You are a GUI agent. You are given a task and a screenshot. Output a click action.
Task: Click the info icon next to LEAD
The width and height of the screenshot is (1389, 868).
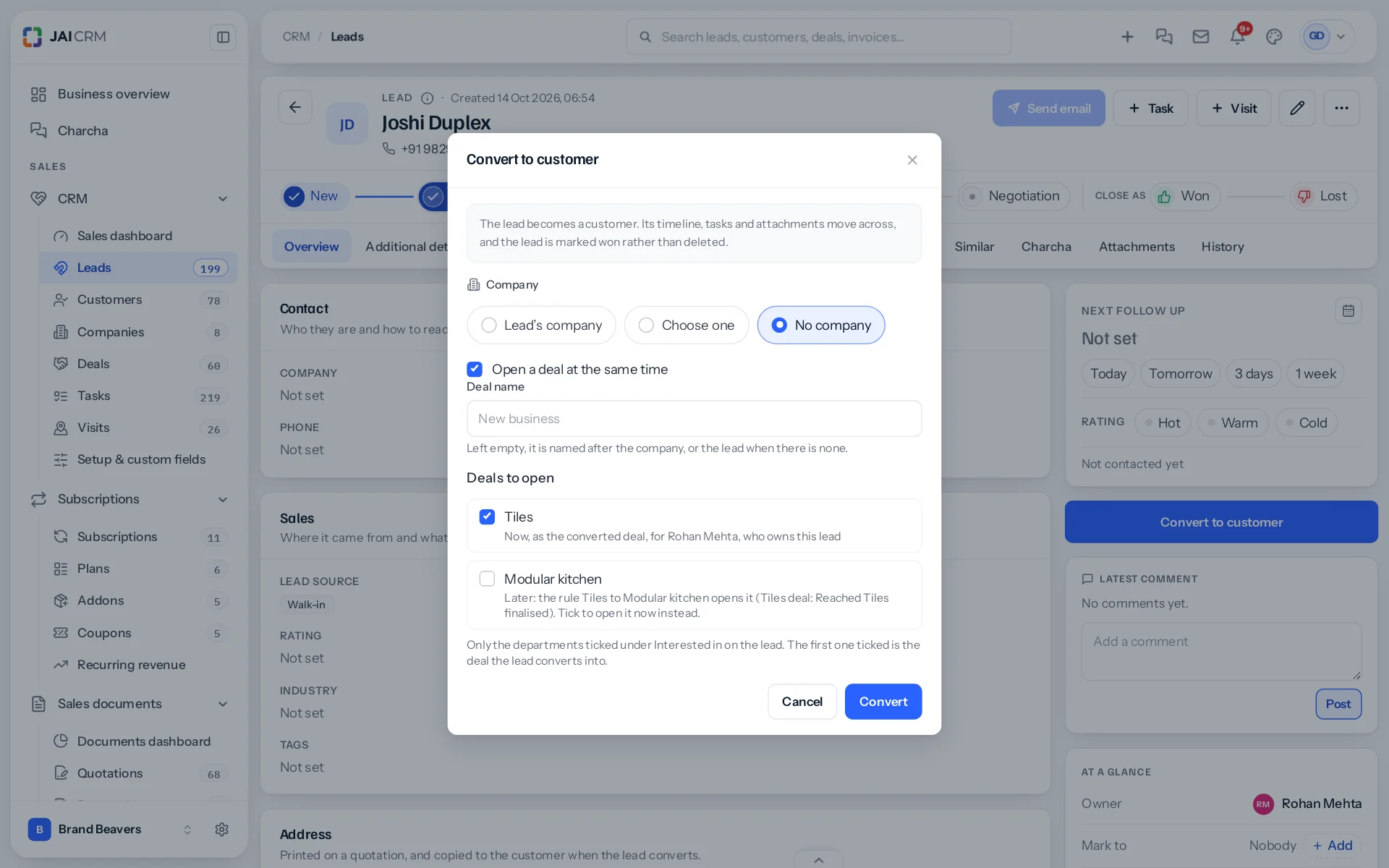[428, 98]
